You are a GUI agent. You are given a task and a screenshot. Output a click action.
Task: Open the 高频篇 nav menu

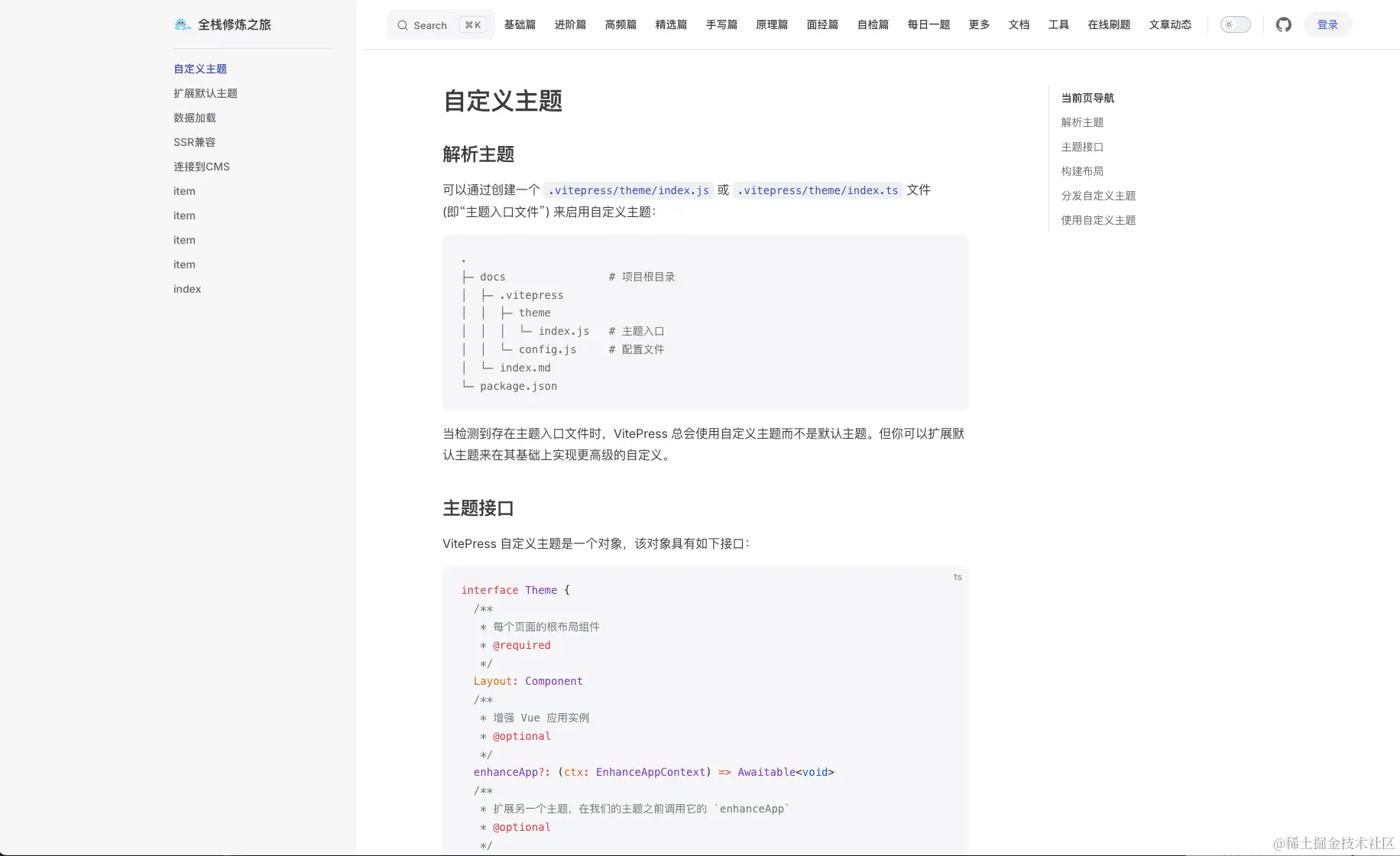(621, 24)
